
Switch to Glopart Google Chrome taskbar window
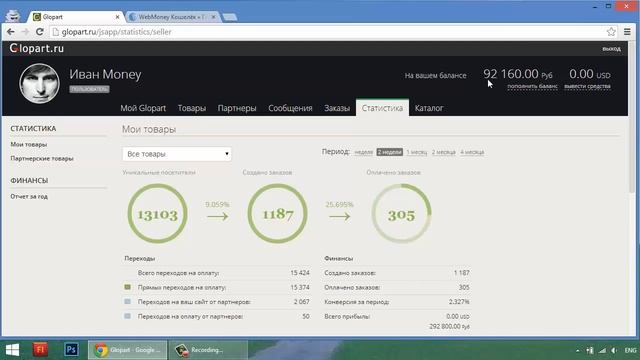coord(128,350)
